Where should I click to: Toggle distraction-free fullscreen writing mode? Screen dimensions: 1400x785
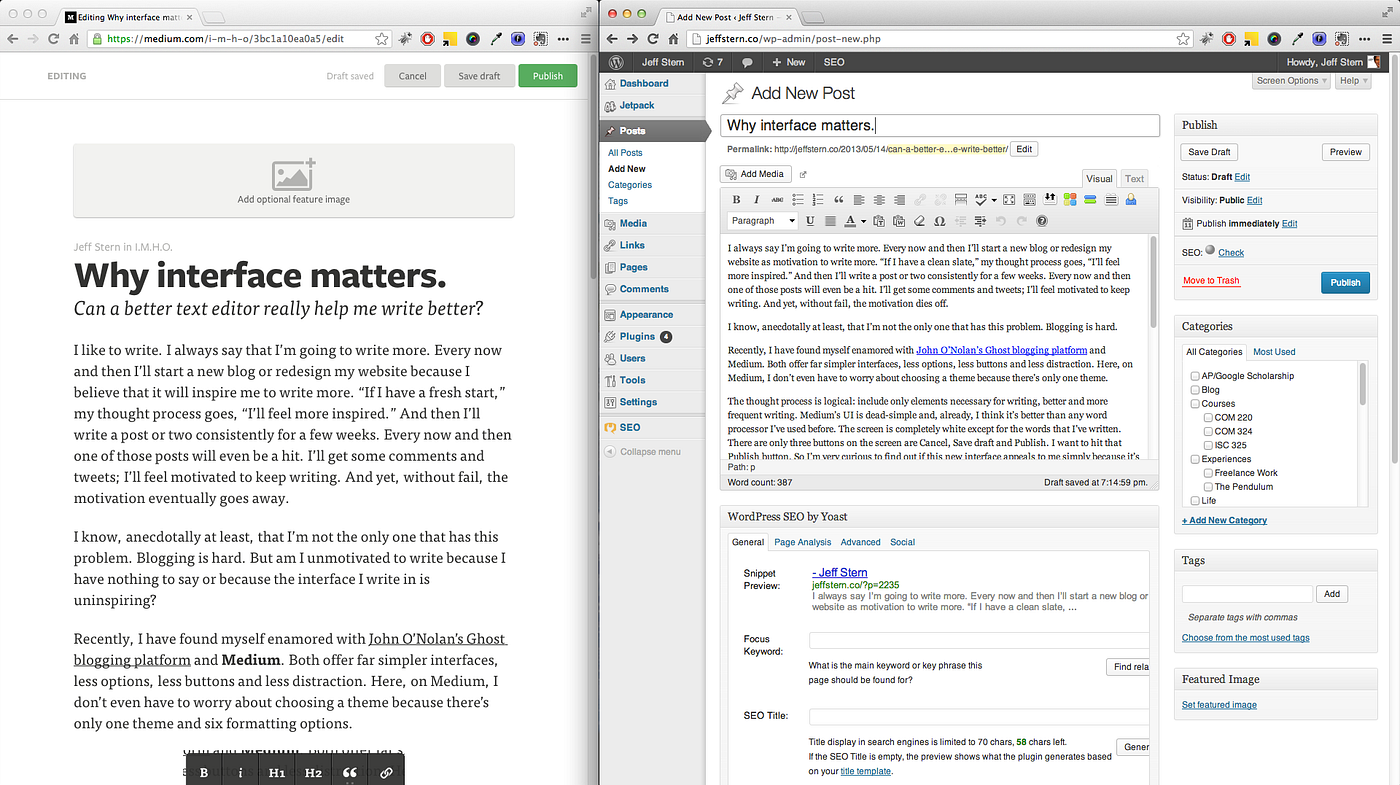pos(1009,199)
